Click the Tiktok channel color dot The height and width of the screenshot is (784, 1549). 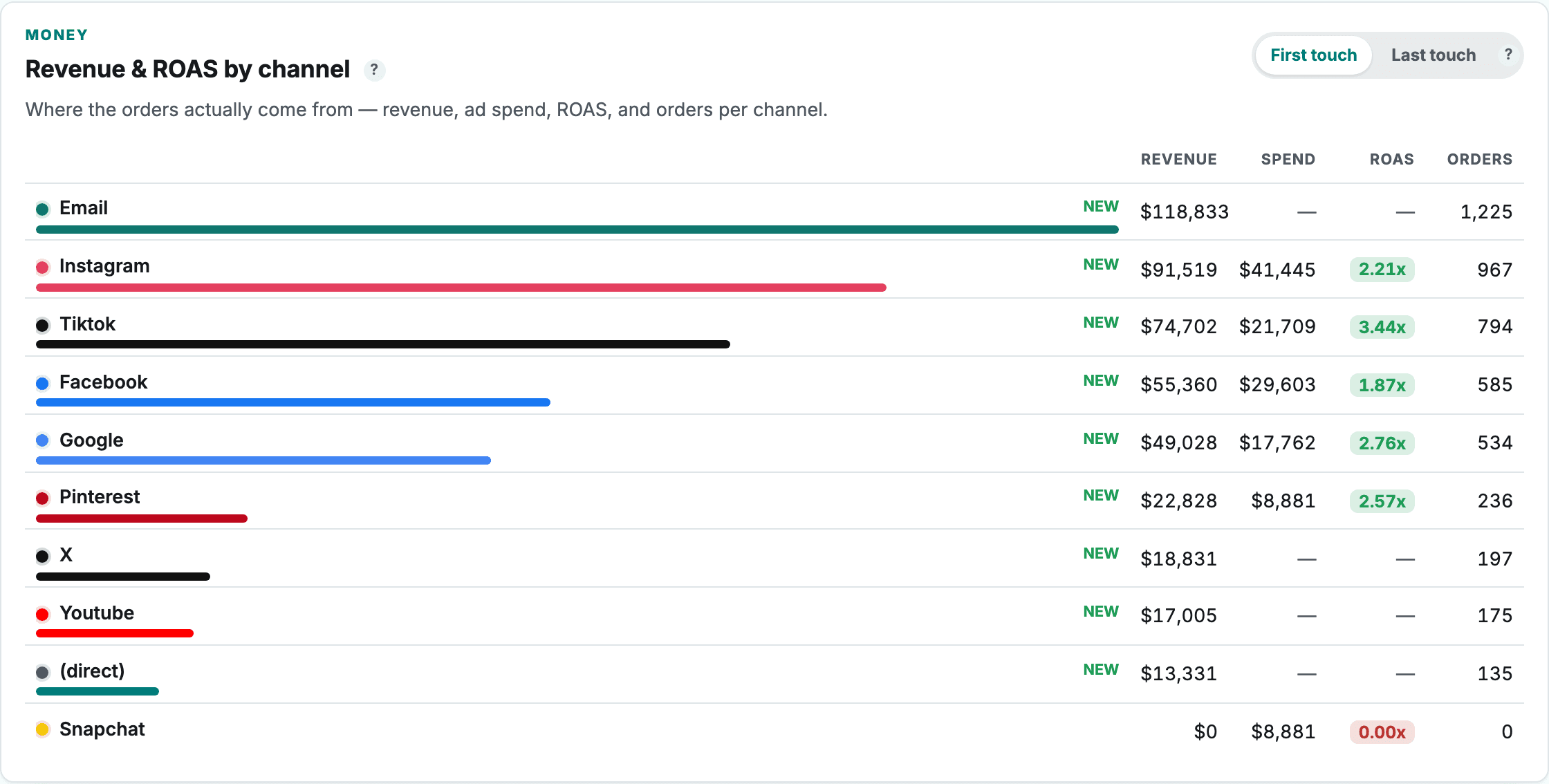(42, 325)
